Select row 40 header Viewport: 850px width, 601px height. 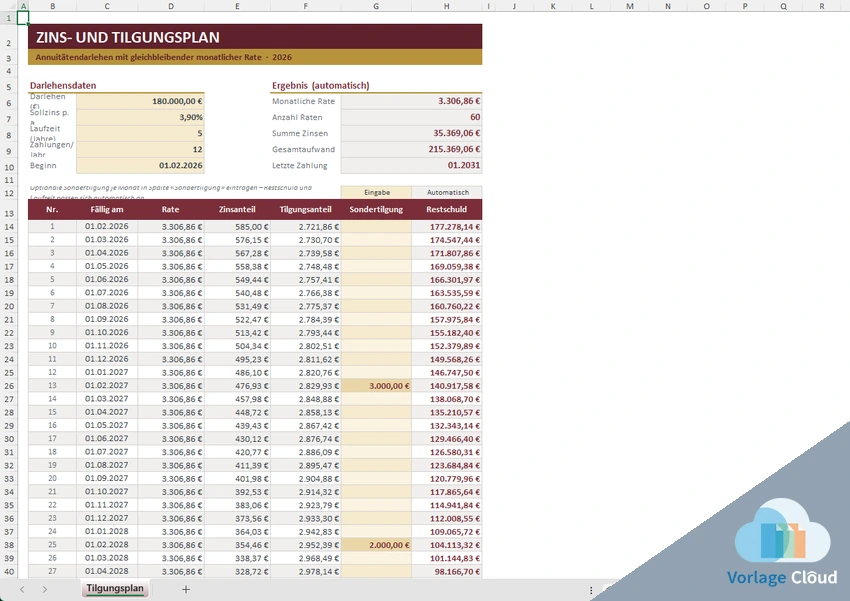click(9, 571)
